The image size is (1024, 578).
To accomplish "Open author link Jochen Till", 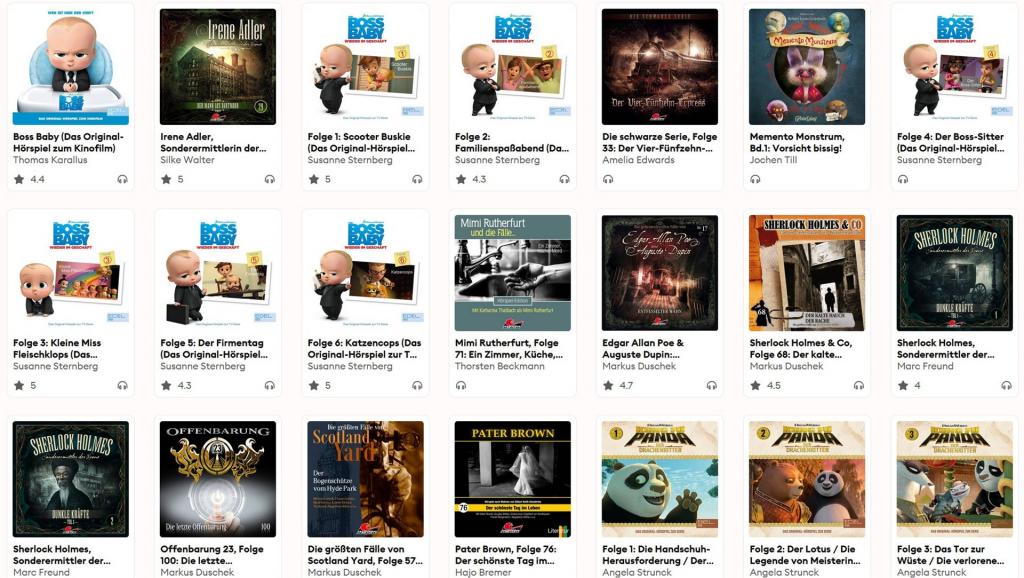I will click(x=773, y=160).
